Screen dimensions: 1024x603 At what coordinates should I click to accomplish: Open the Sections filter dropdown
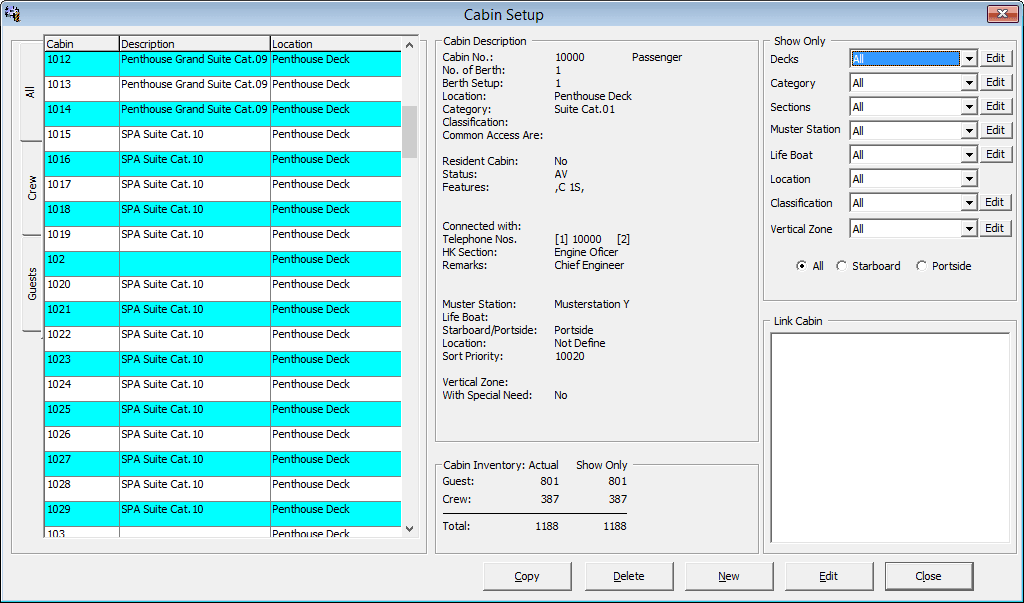click(971, 106)
